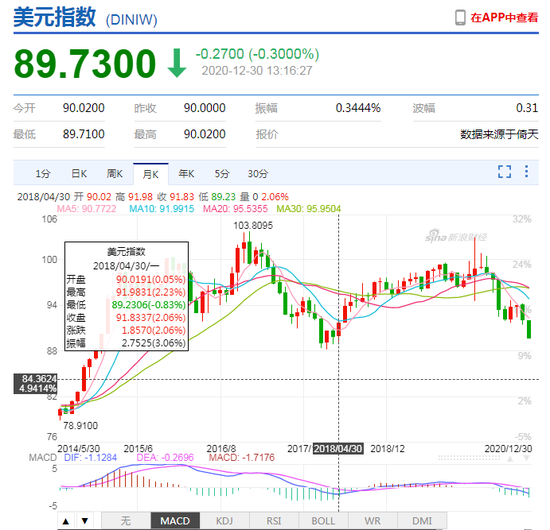Click the MA30: 95.9504 legend

(x=309, y=209)
